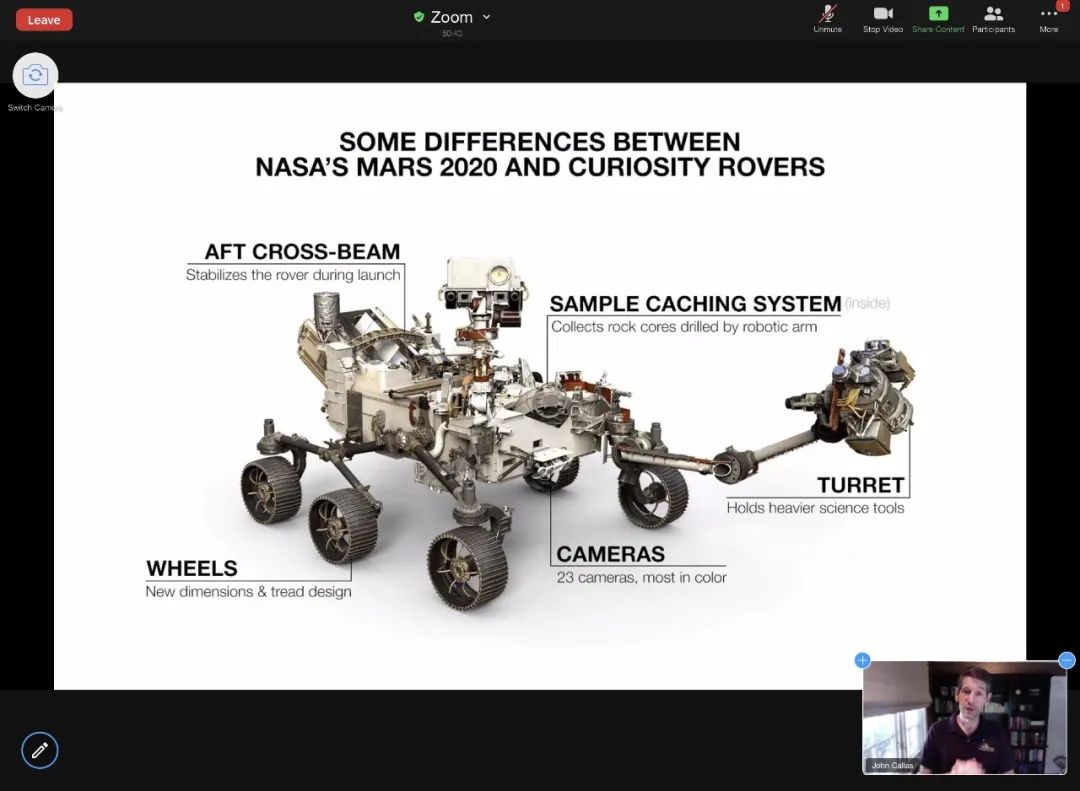Click "NASA'S MARS 2020 AND CURIOSITY ROVERS" line
This screenshot has height=791, width=1080.
point(540,167)
